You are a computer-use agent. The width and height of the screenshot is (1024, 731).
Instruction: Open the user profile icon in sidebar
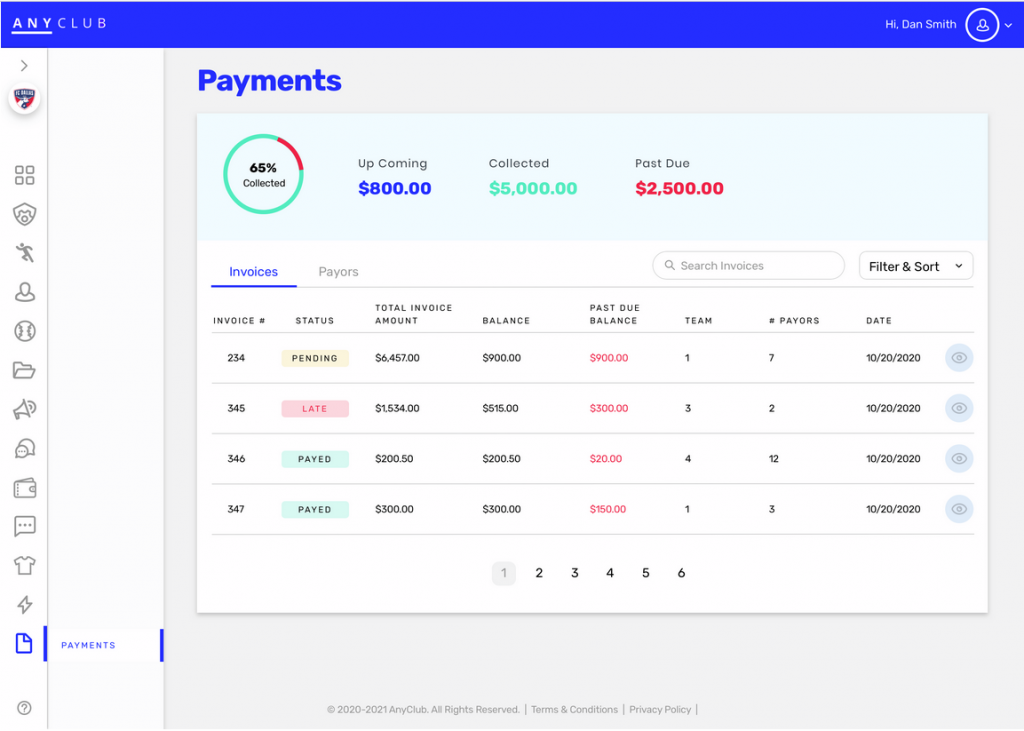tap(24, 292)
